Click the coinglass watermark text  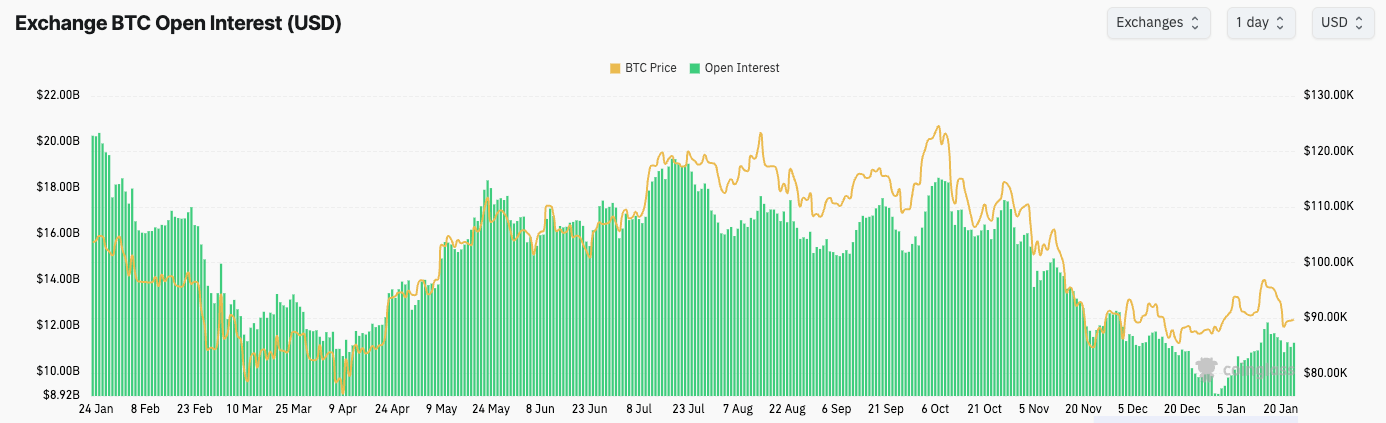tap(1257, 370)
